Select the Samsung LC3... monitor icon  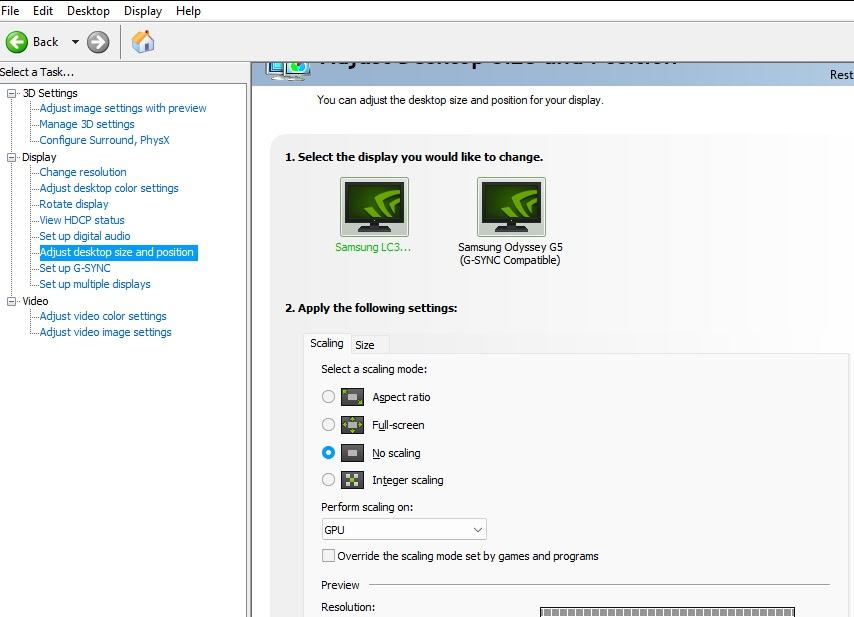[374, 206]
